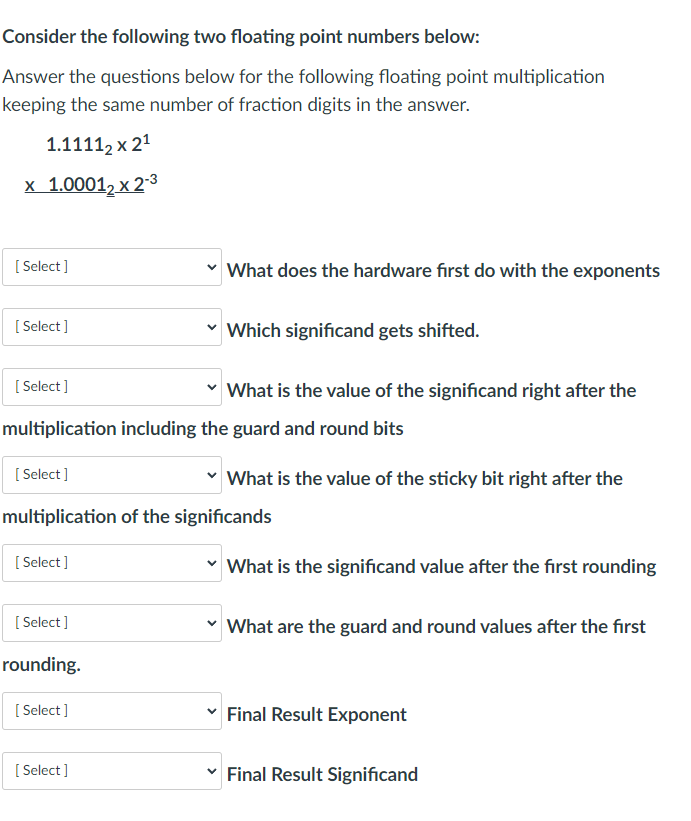Click the chevron beside the significand shift selector
691x821 pixels.
(210, 326)
